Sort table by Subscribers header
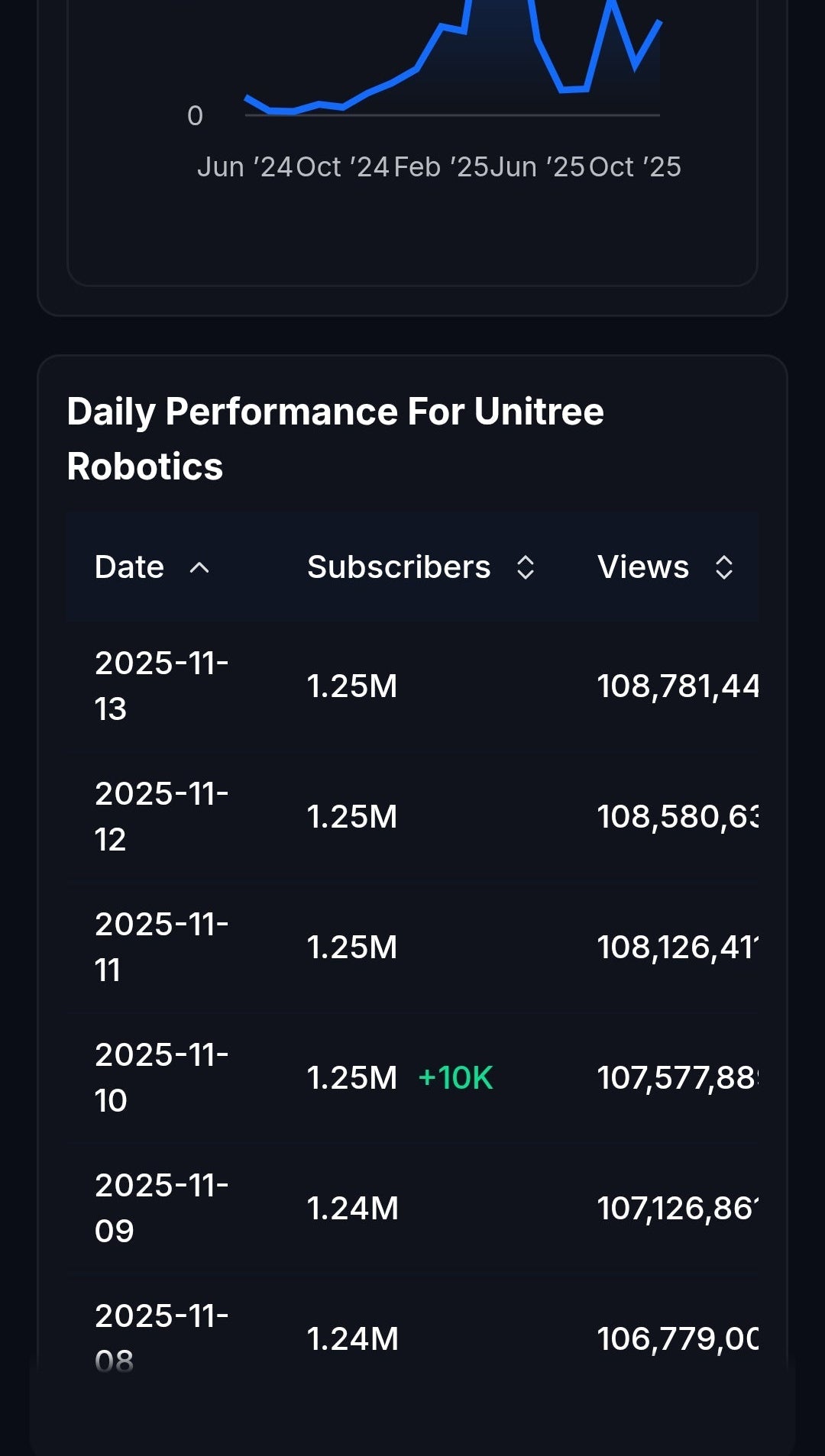 tap(399, 567)
